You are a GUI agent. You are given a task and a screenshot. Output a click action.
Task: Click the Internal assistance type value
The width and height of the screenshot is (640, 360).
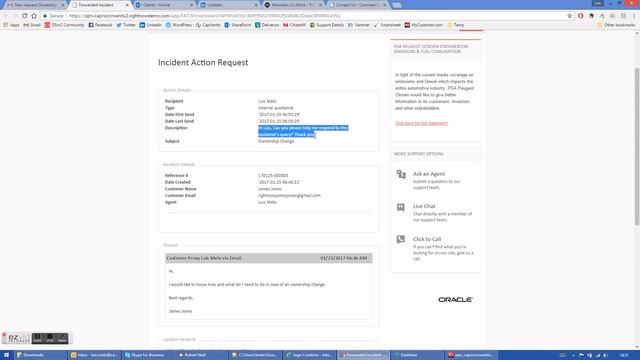pyautogui.click(x=276, y=108)
